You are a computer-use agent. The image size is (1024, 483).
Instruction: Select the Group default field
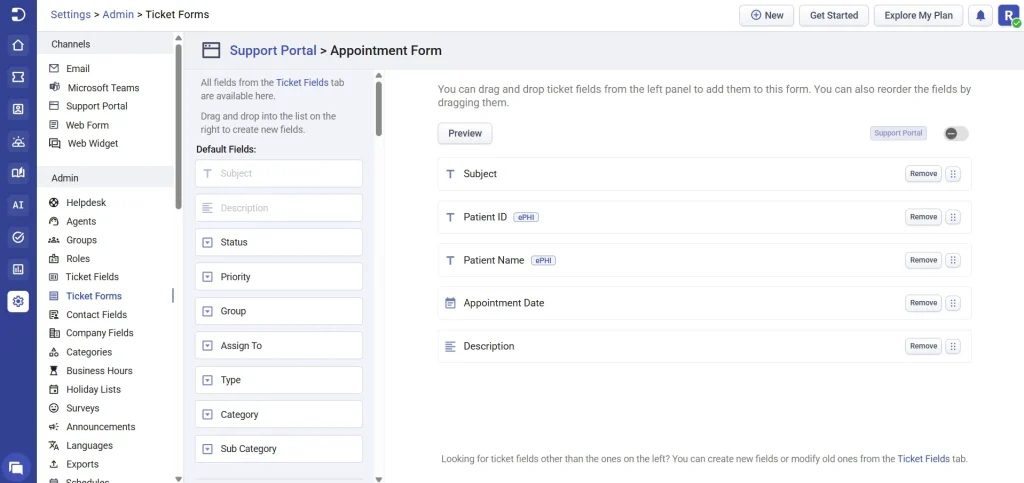coord(279,311)
